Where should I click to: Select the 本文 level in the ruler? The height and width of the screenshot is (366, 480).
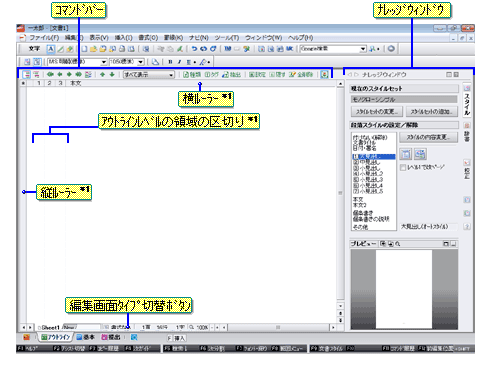click(x=75, y=83)
